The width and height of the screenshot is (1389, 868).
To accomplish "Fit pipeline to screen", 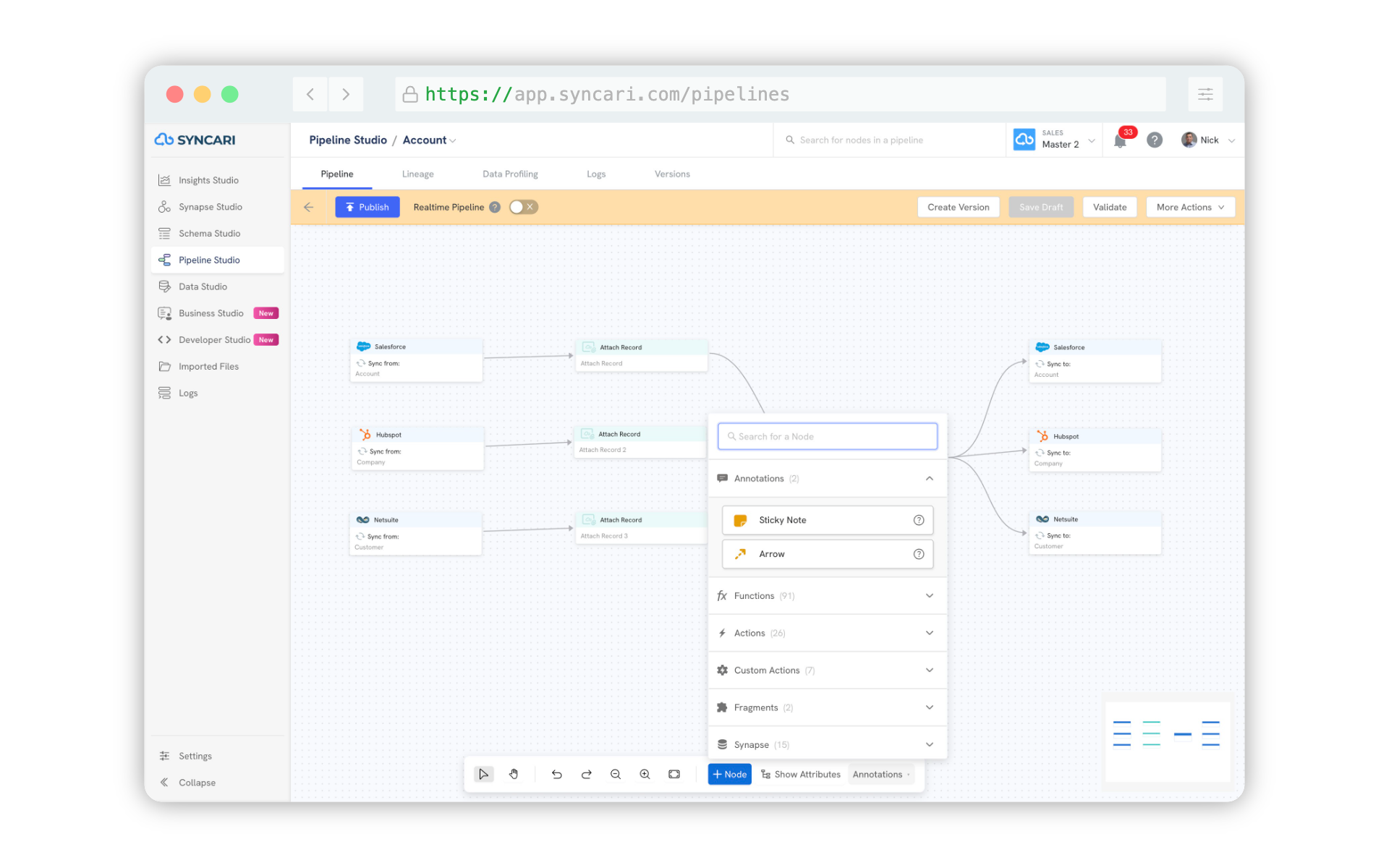I will click(674, 774).
